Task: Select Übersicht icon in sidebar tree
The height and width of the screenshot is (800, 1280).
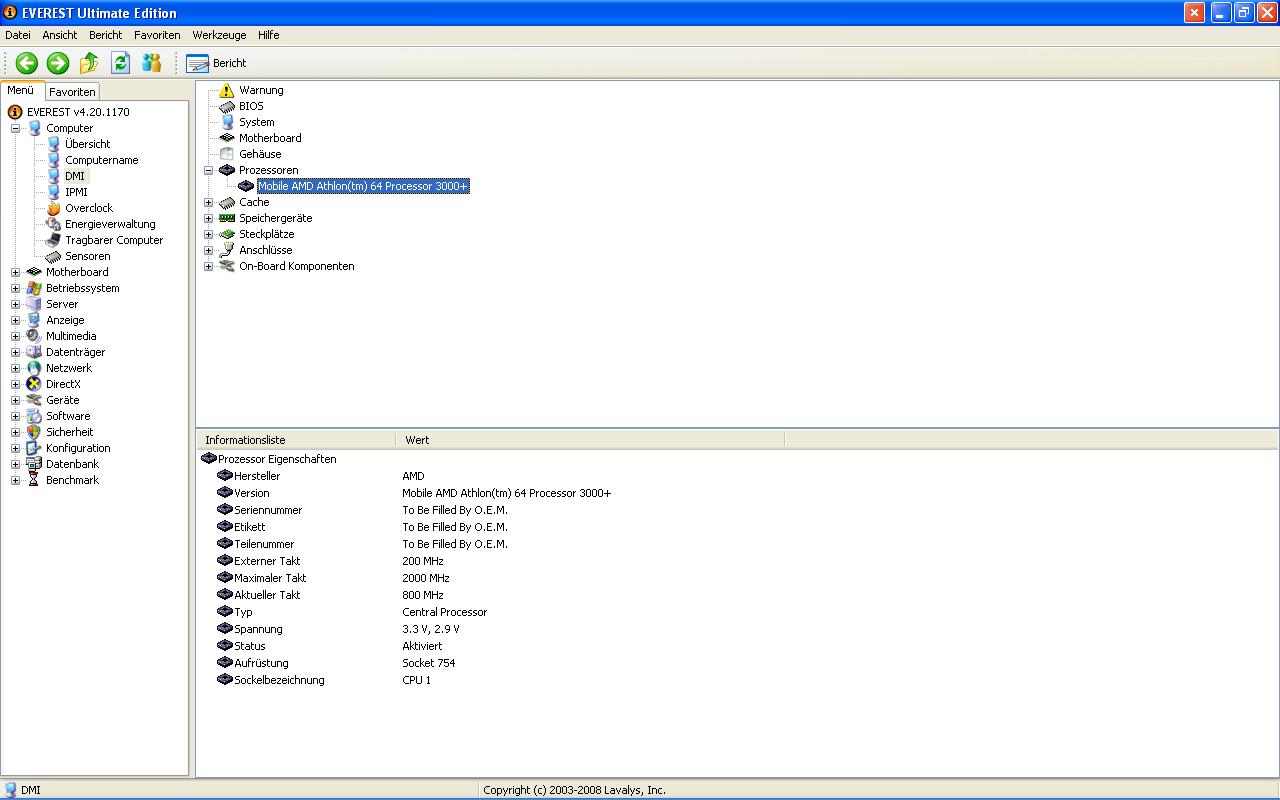Action: coord(54,144)
